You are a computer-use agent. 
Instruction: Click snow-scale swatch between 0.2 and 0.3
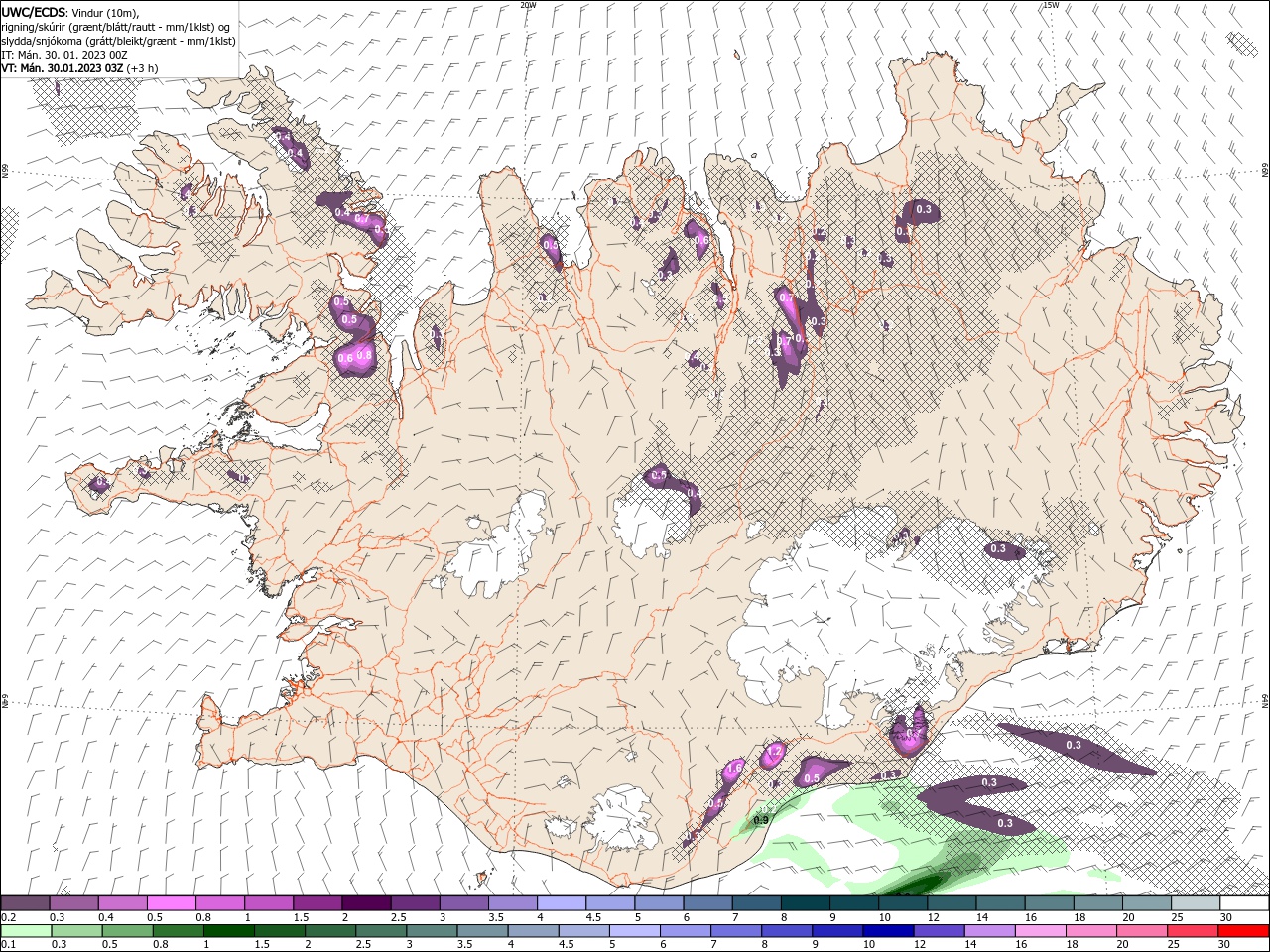[25, 903]
